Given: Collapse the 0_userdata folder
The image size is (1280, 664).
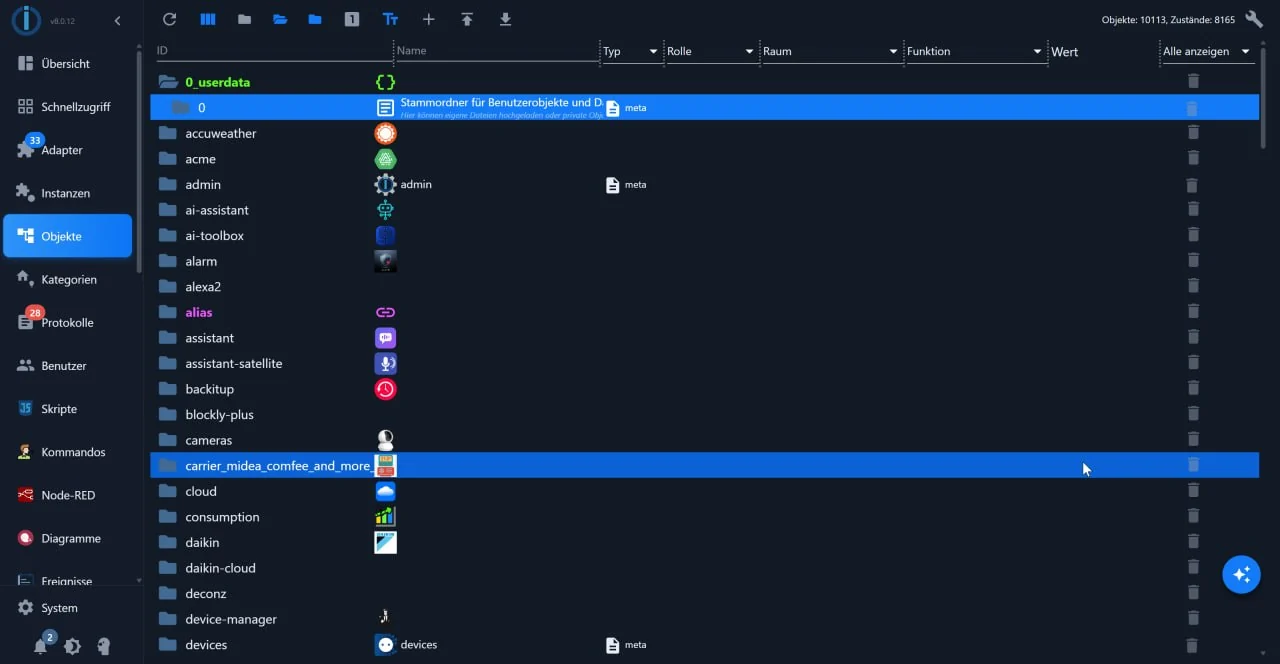Looking at the screenshot, I should tap(168, 82).
